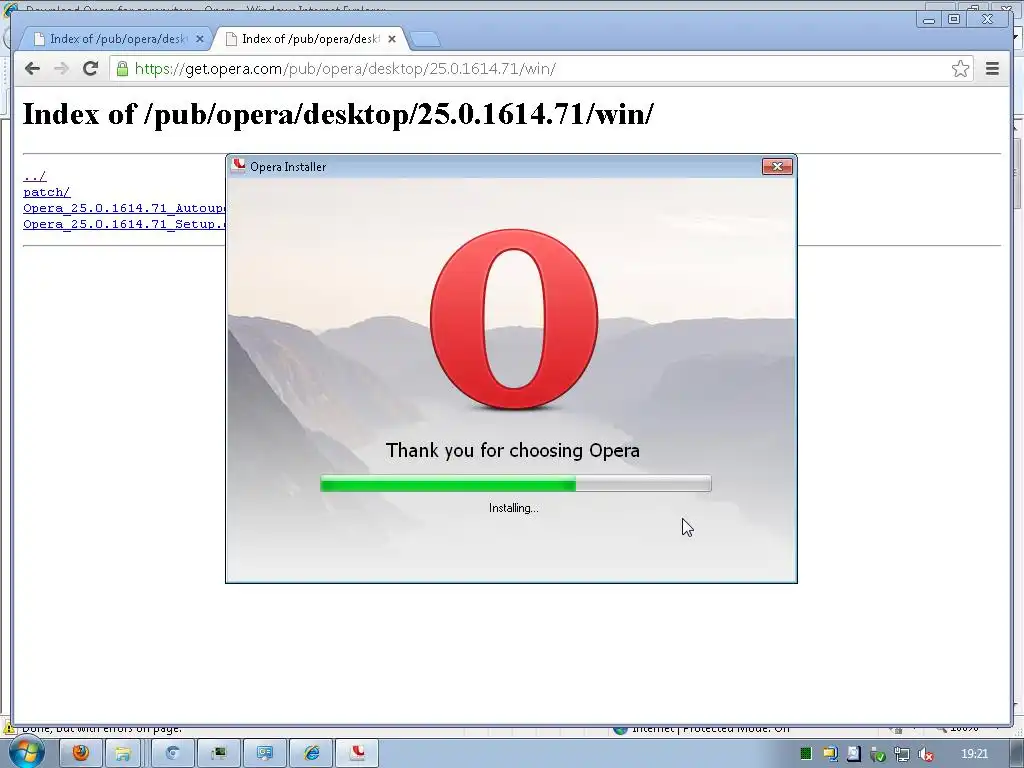Open the patch/ directory link
Screen dimensions: 1024x768
(x=46, y=192)
